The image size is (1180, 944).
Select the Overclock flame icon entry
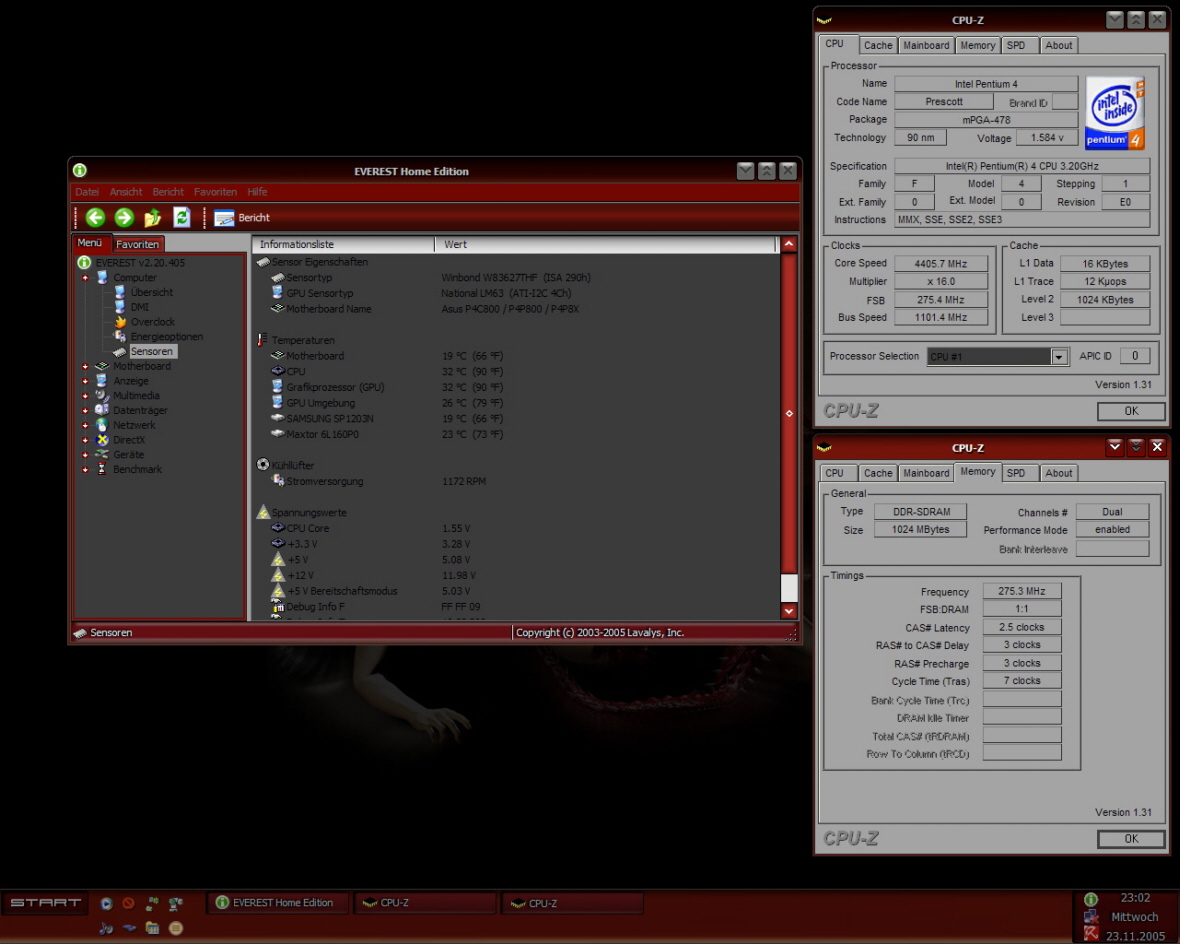pyautogui.click(x=120, y=321)
